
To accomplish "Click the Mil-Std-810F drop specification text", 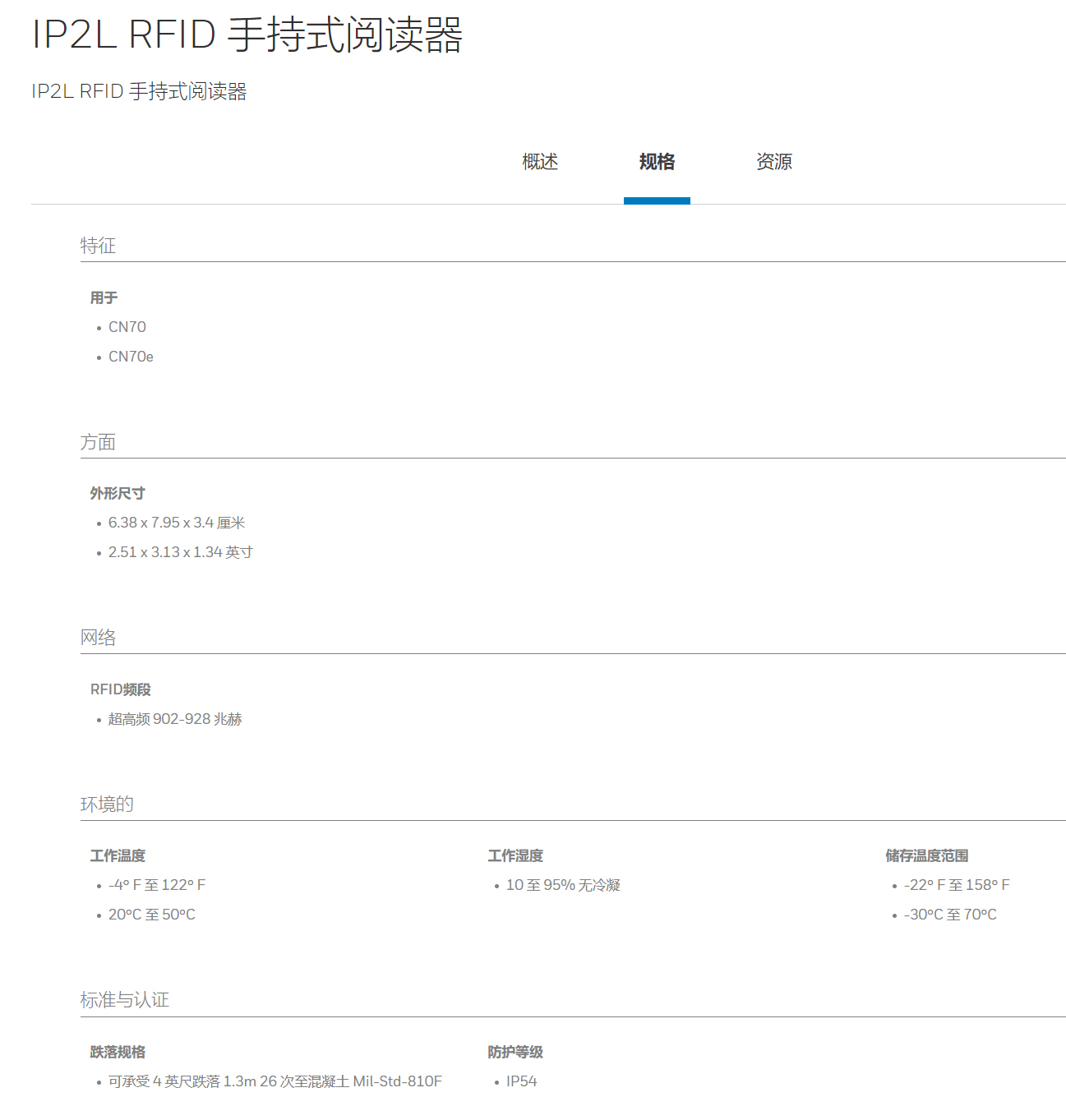I will pyautogui.click(x=275, y=1081).
